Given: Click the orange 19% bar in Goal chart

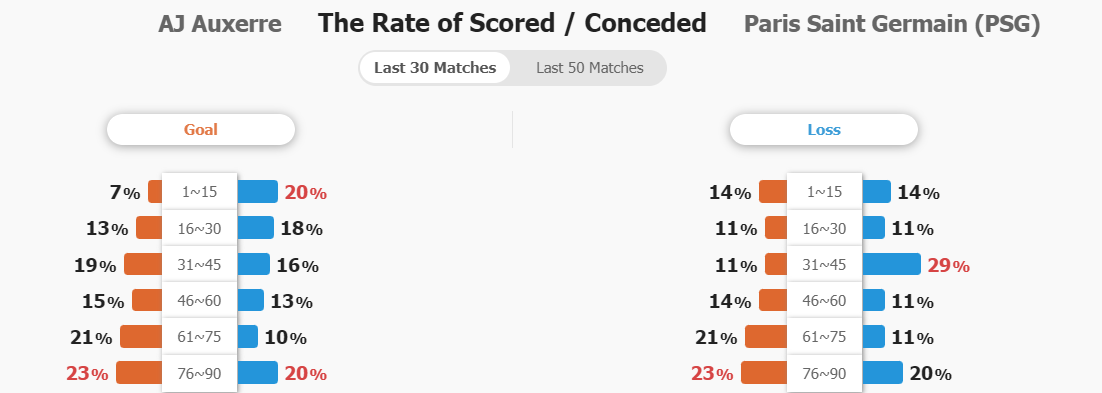Looking at the screenshot, I should [x=143, y=264].
